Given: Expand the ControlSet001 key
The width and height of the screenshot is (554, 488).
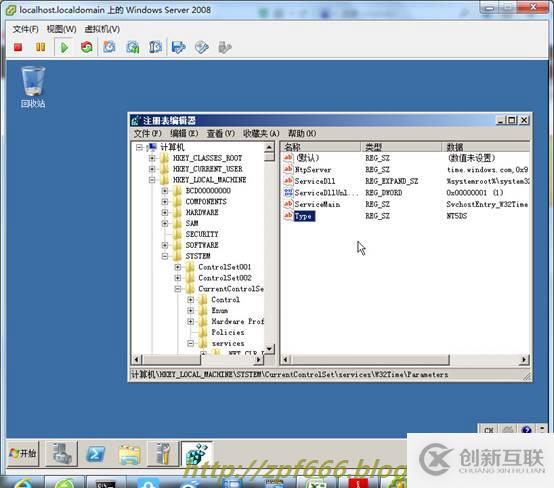Looking at the screenshot, I should 178,267.
